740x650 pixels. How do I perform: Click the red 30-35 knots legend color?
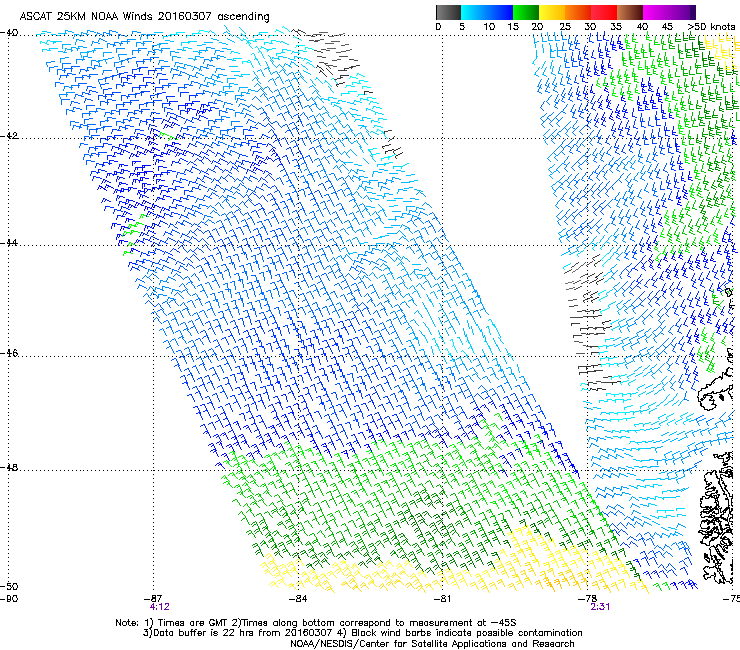(x=604, y=12)
